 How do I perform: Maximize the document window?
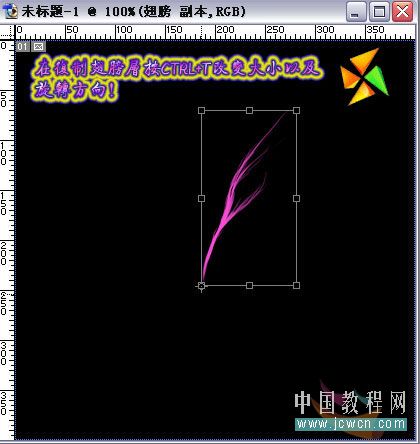click(x=379, y=12)
